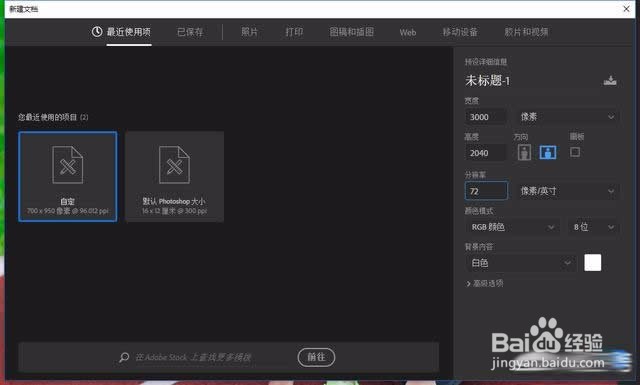Click the resolution field showing 72
Screen dimensions: 640x385
coord(487,191)
